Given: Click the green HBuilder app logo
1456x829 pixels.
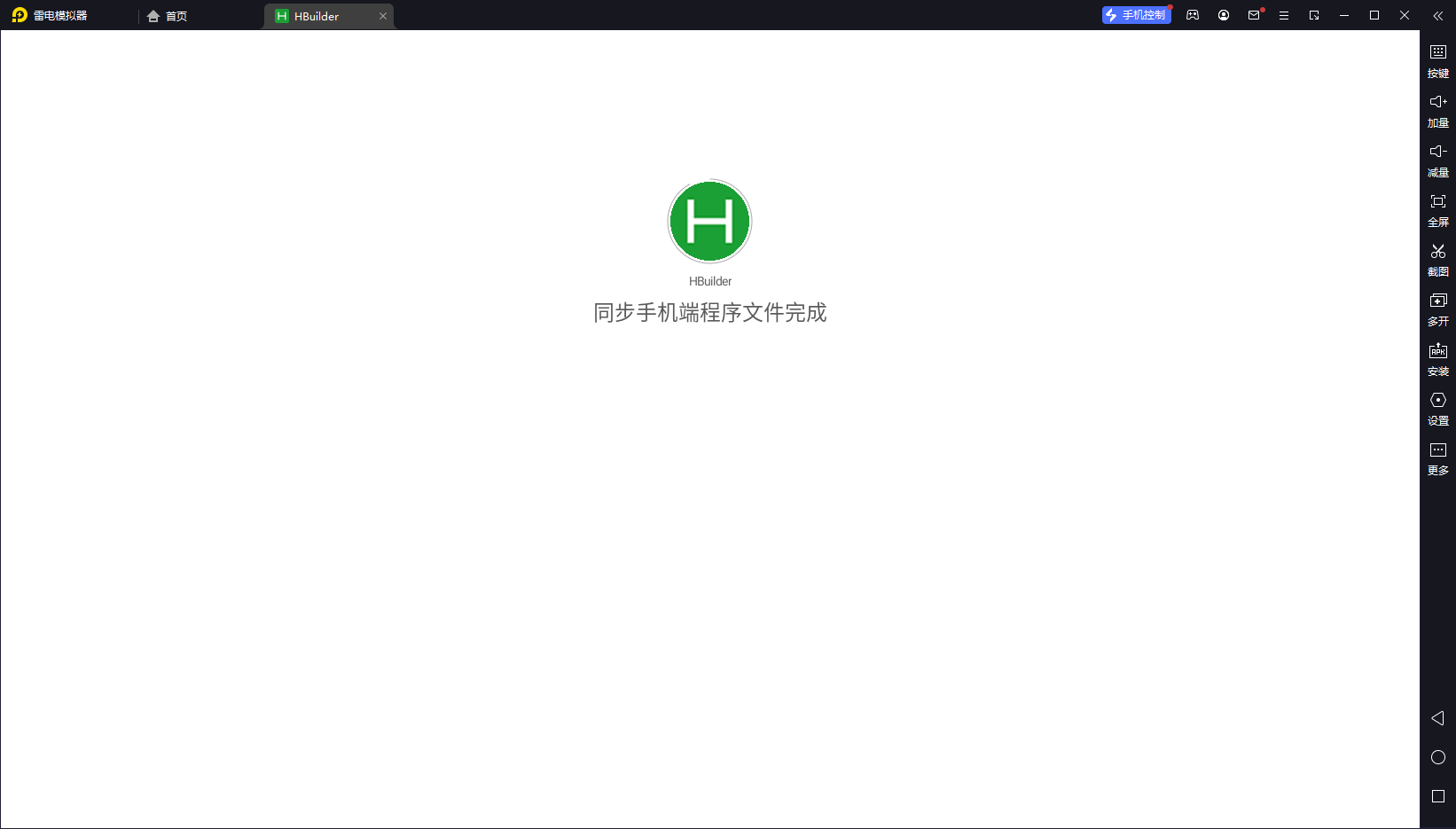Looking at the screenshot, I should point(709,222).
